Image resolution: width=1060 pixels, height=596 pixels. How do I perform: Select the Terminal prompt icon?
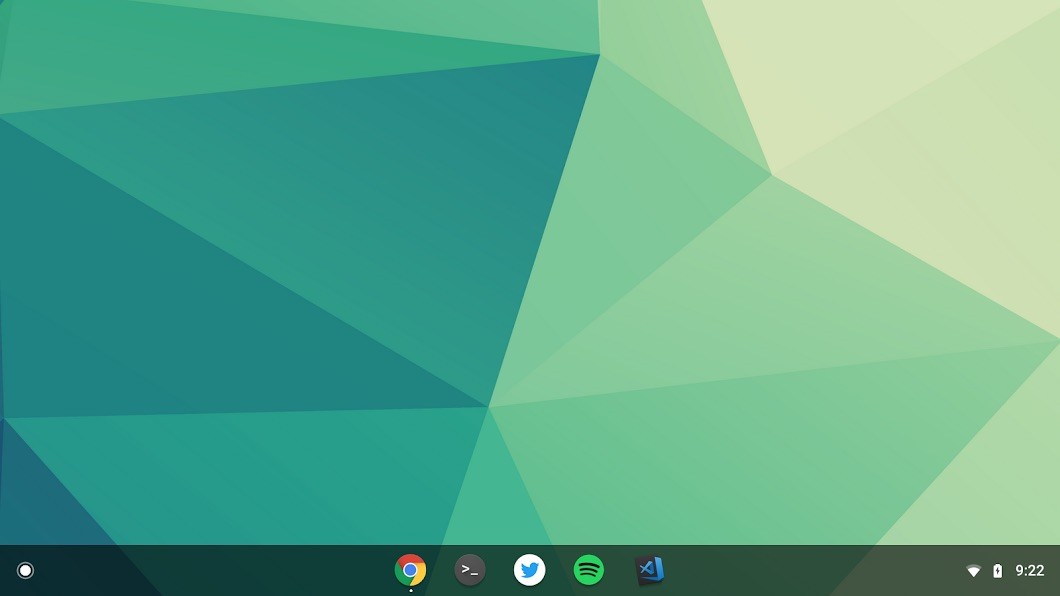click(470, 570)
